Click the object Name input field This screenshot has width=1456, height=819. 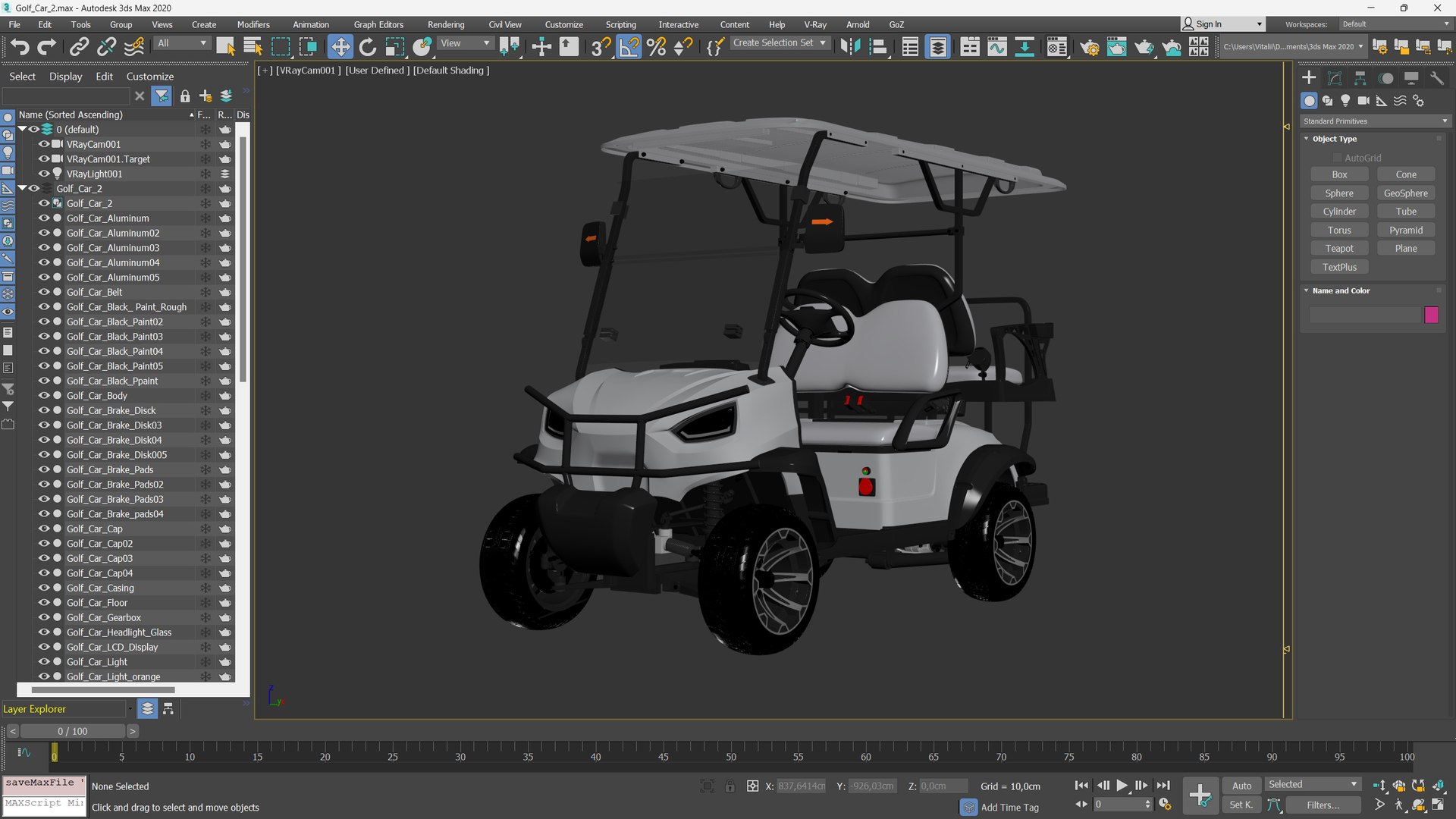pos(1364,315)
